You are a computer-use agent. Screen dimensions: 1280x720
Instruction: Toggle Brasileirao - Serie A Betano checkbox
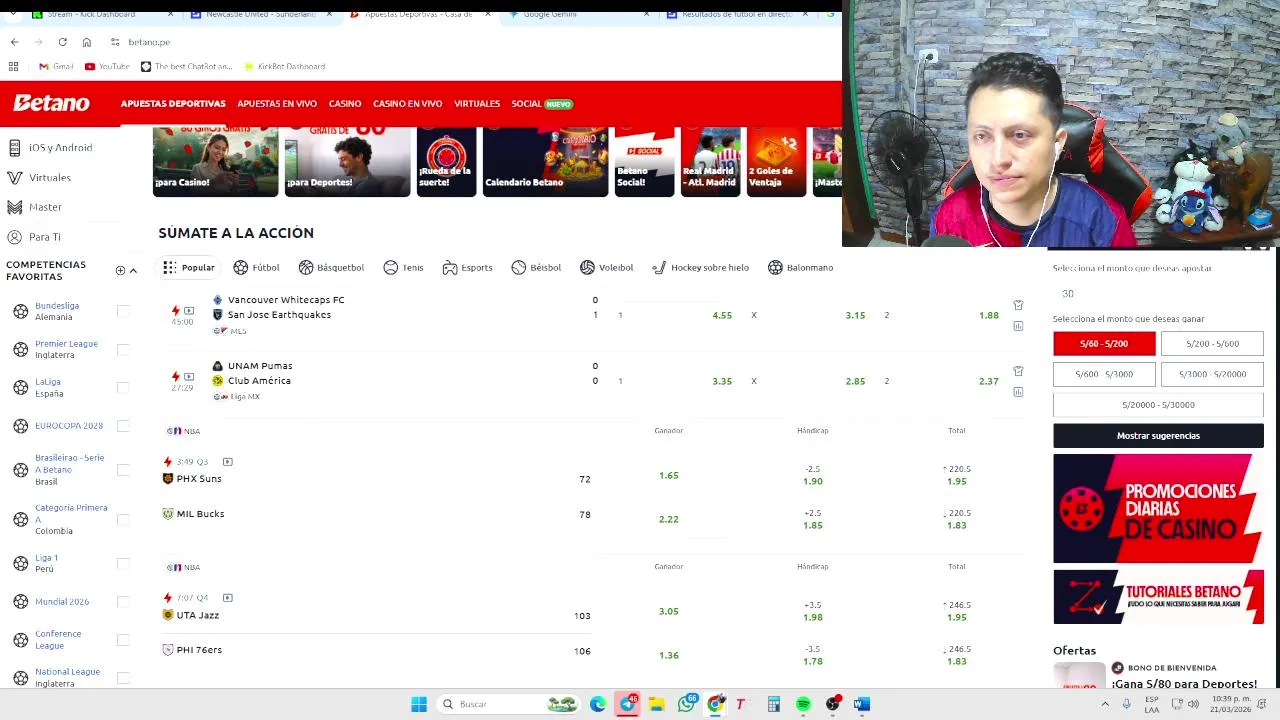(123, 469)
